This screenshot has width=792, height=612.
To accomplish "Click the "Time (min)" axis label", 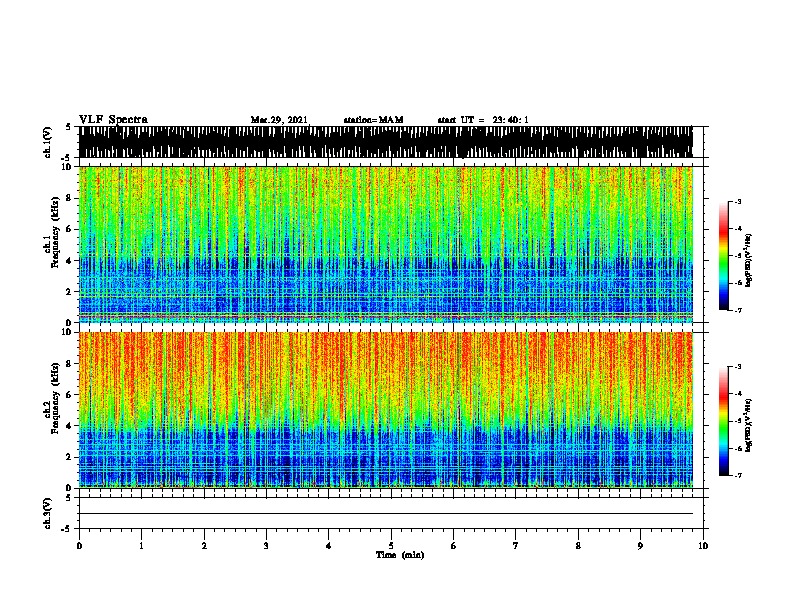I will pyautogui.click(x=400, y=555).
